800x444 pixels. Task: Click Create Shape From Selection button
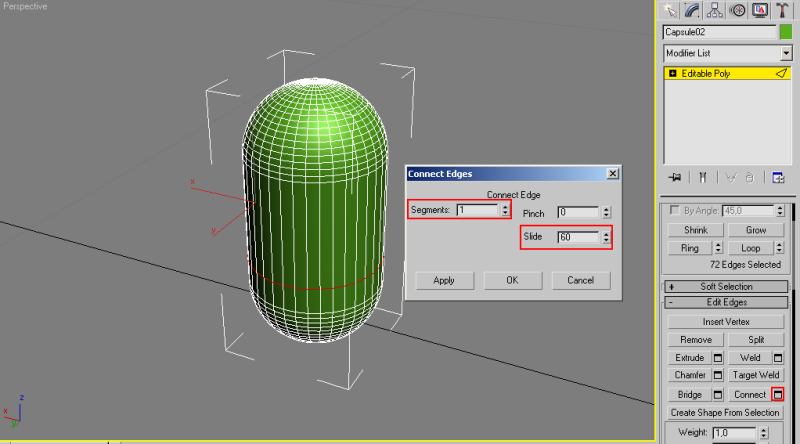coord(726,412)
